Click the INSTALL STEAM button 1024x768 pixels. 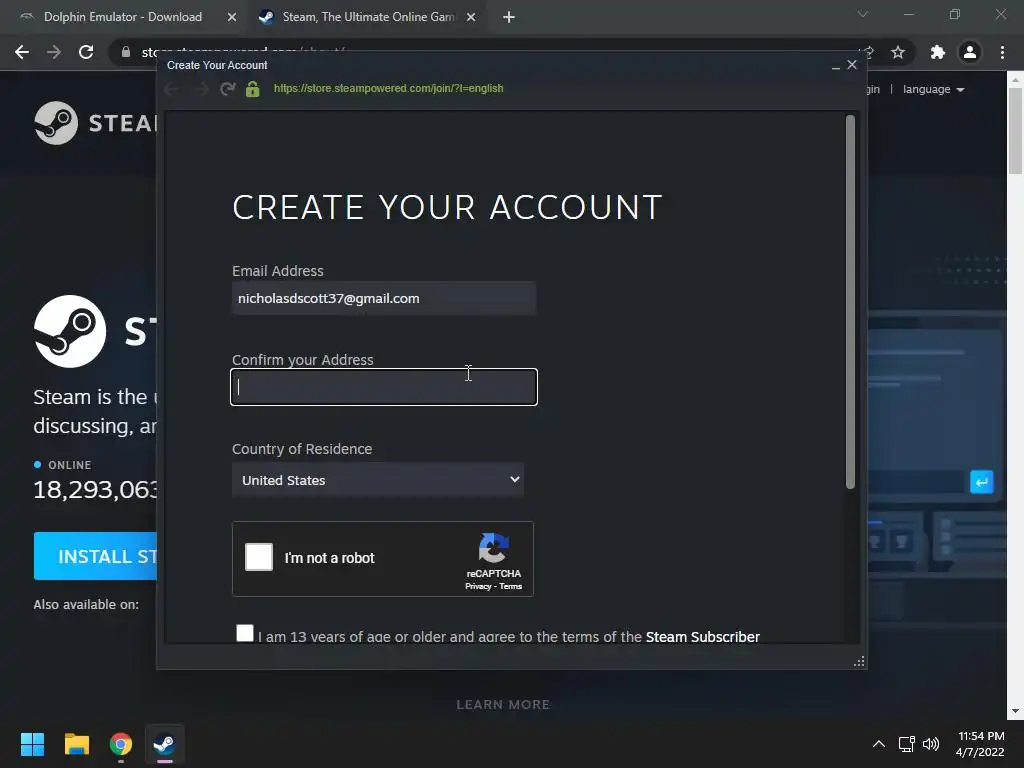coord(95,556)
